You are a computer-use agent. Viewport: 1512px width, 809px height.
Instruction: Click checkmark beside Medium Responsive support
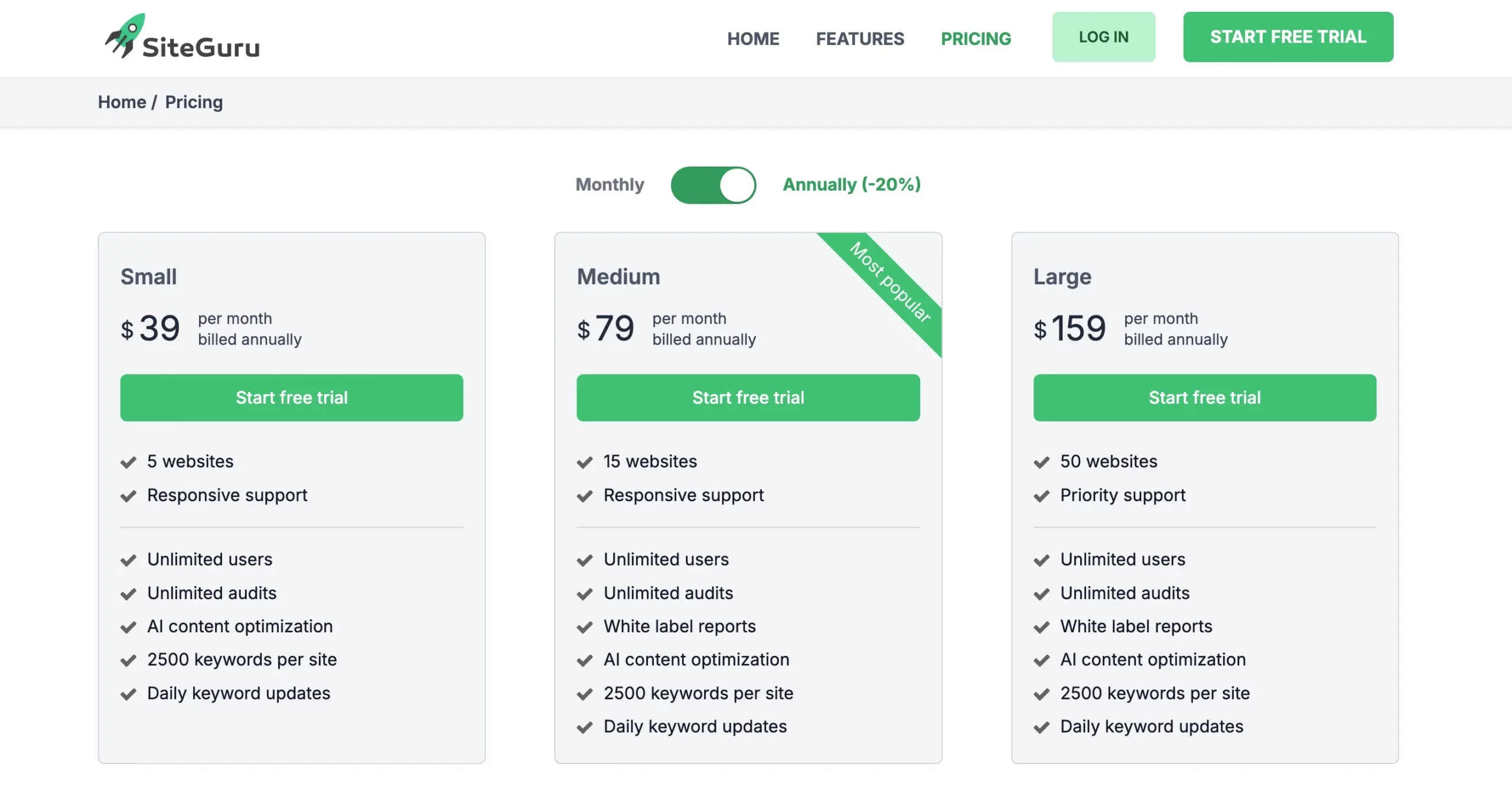click(585, 496)
